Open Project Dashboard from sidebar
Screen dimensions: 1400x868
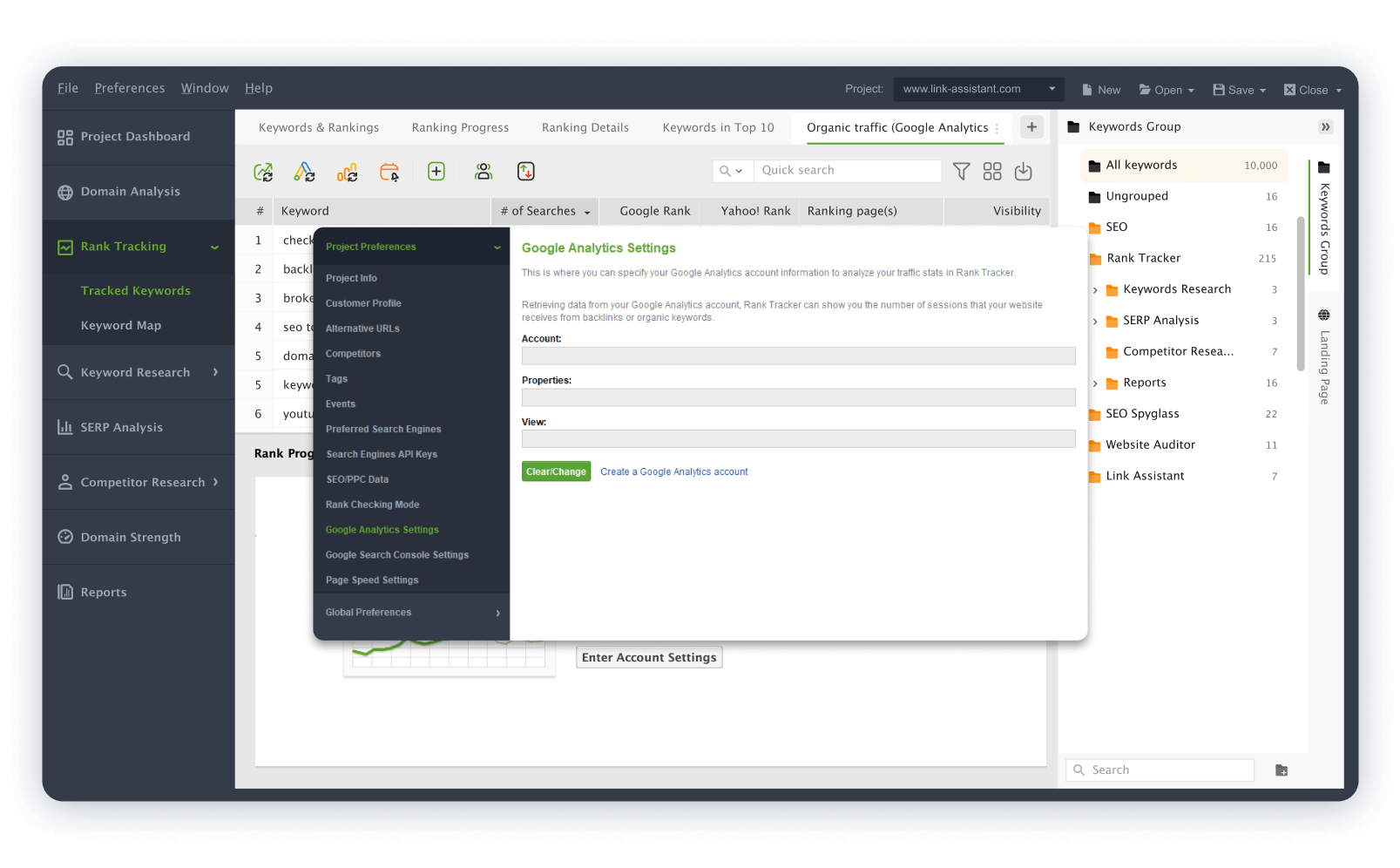139,137
